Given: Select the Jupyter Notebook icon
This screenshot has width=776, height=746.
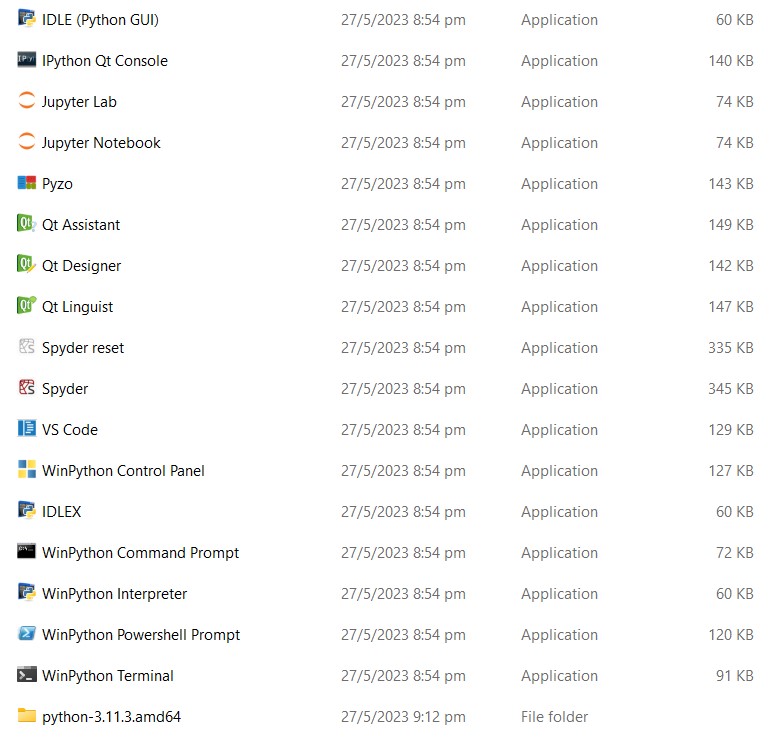Looking at the screenshot, I should coord(27,142).
